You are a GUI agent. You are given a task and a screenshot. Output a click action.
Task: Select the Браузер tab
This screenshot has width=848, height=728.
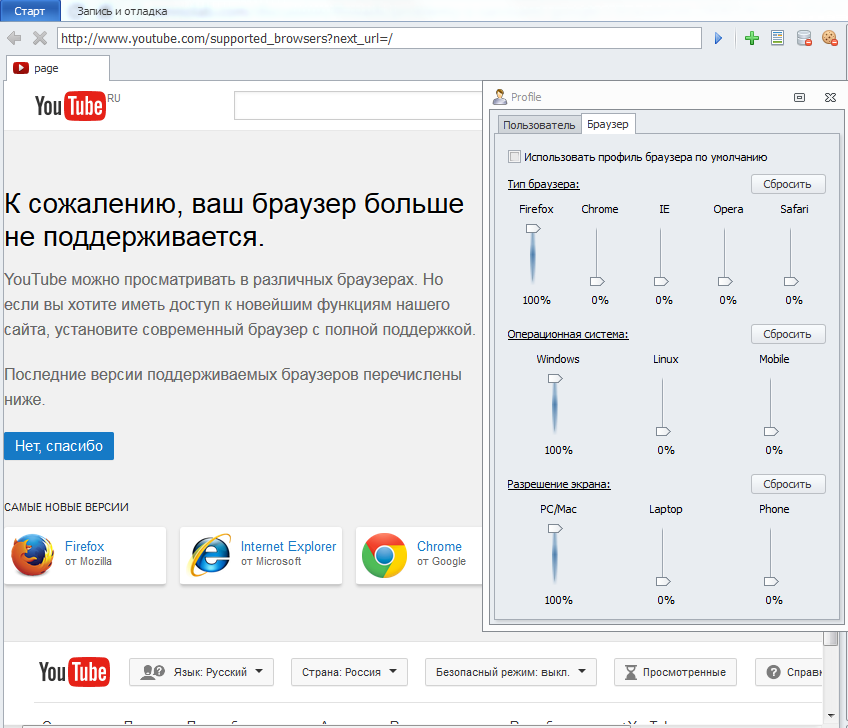[608, 124]
